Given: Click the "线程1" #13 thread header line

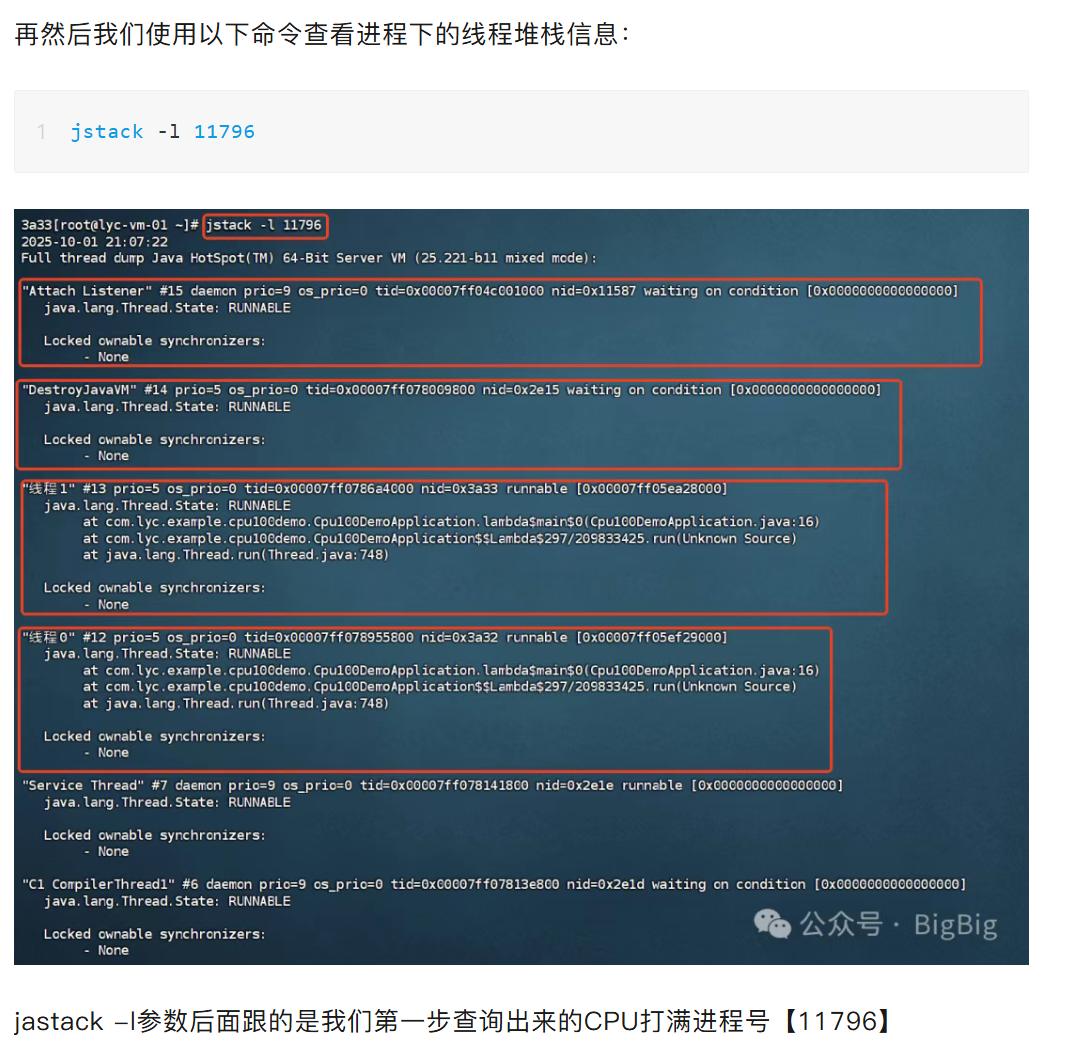Looking at the screenshot, I should coord(375,488).
